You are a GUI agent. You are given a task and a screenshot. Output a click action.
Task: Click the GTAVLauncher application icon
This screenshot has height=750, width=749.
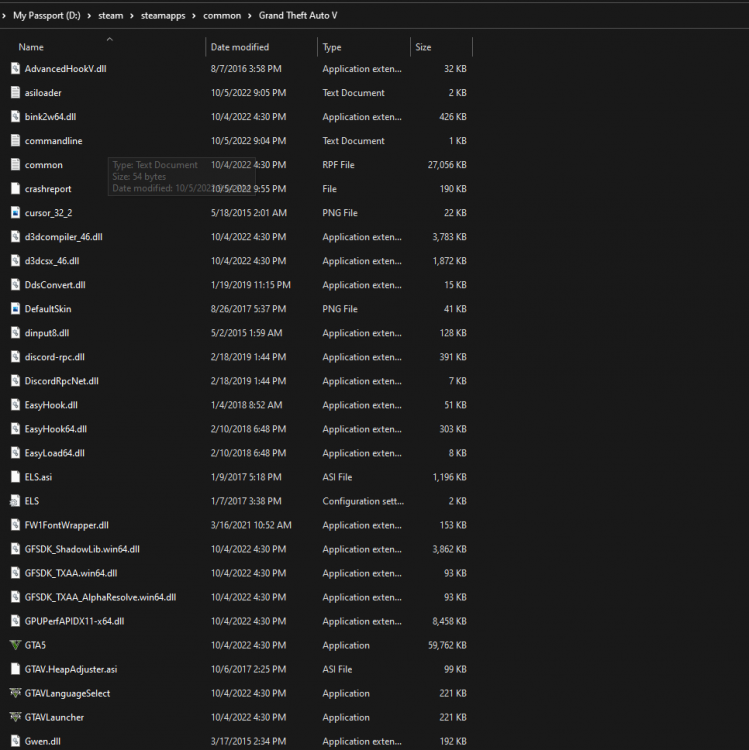click(15, 717)
